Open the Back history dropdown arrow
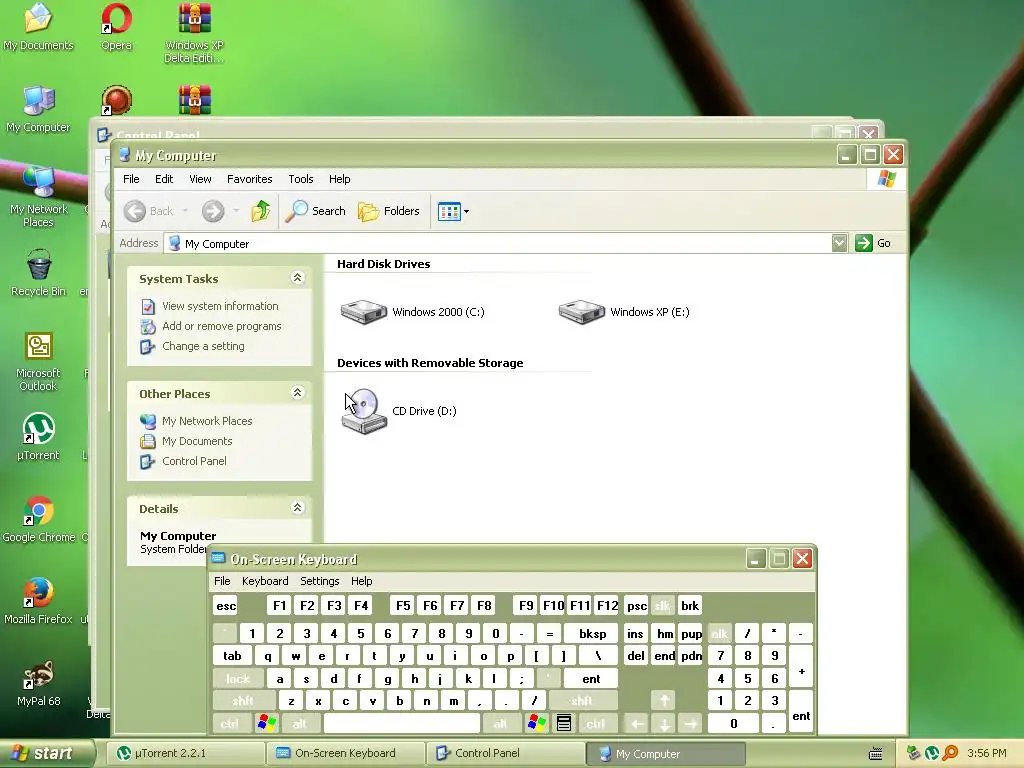Viewport: 1024px width, 768px height. (185, 211)
